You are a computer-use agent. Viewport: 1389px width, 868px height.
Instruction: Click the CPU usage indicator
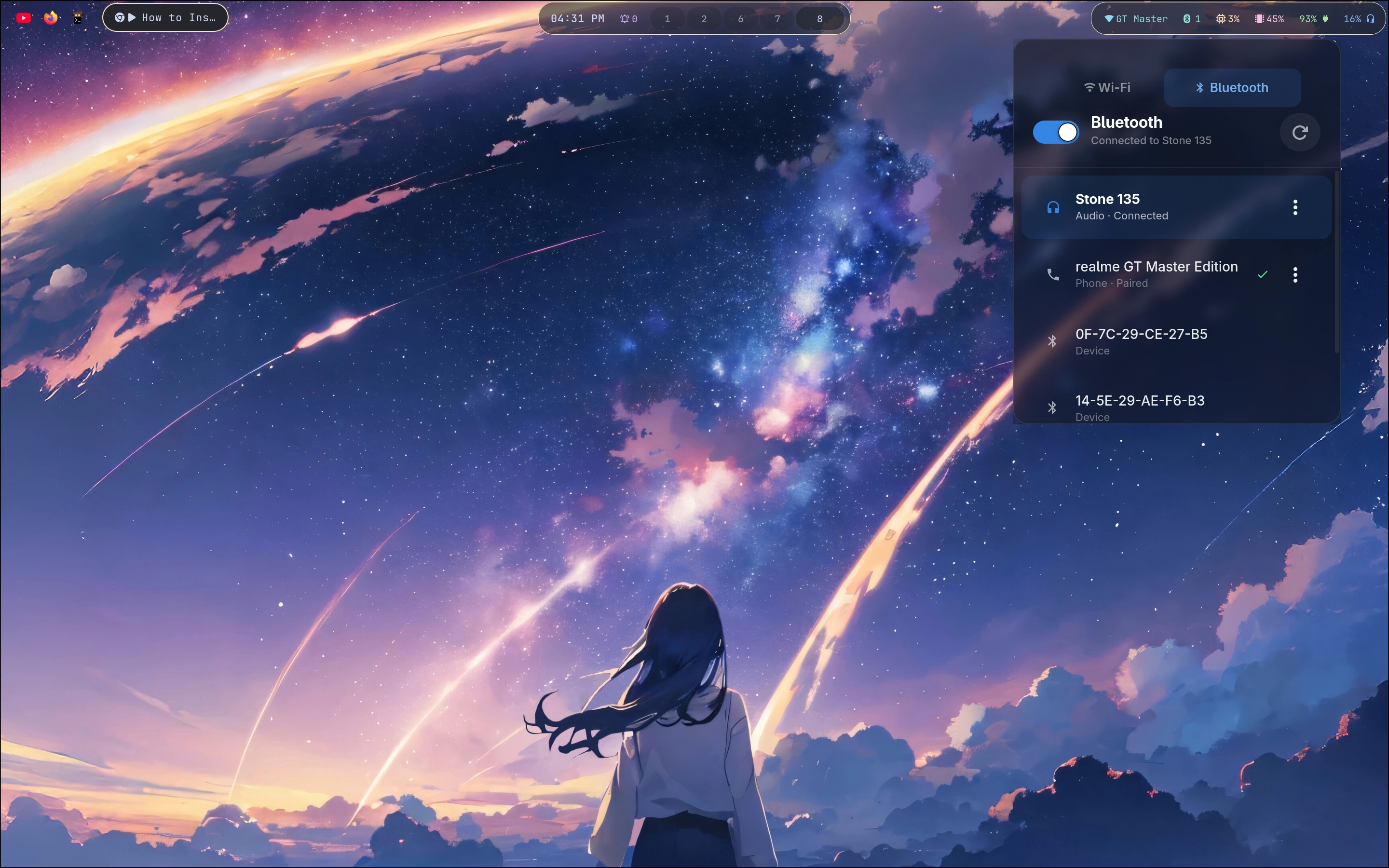[1228, 18]
